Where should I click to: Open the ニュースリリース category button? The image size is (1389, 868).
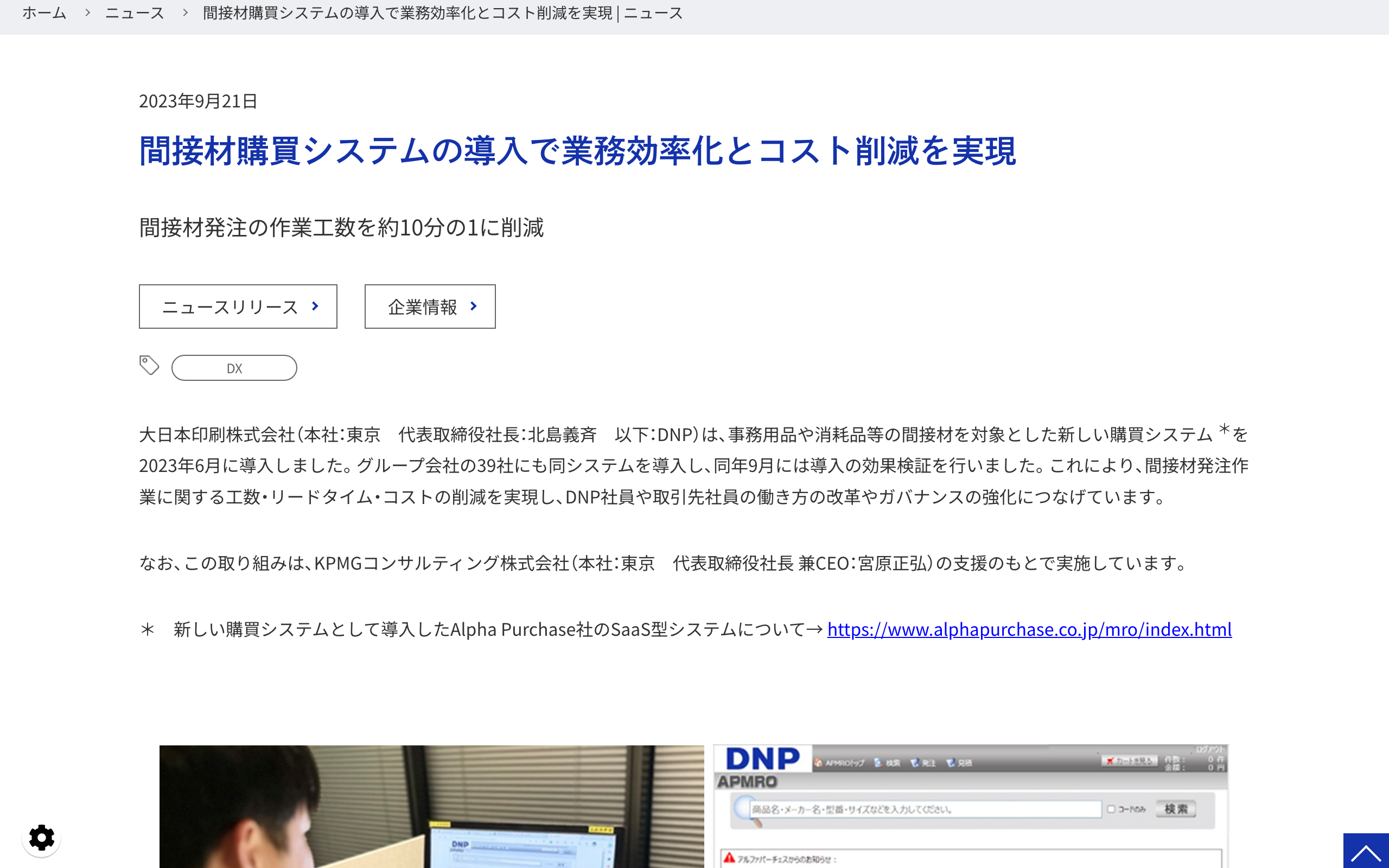[238, 307]
